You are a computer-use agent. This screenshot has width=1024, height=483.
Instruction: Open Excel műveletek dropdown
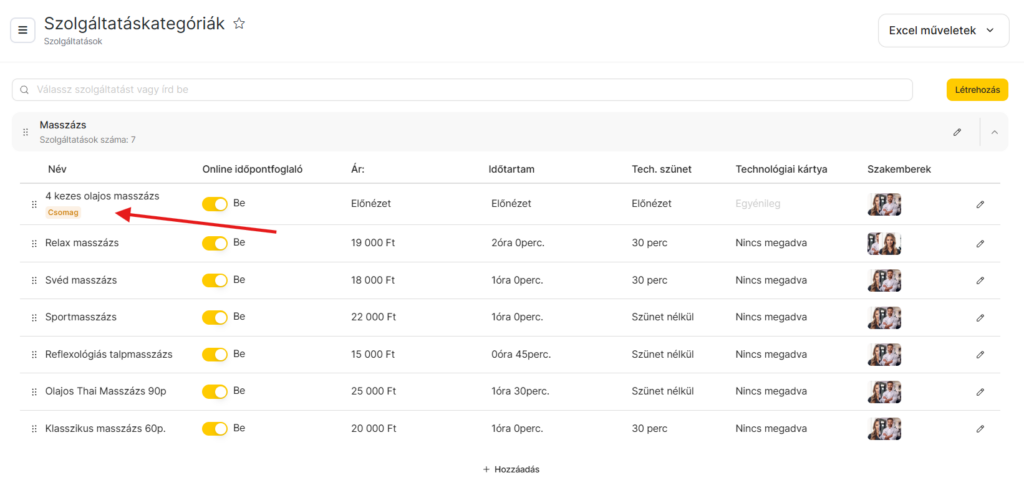click(943, 31)
